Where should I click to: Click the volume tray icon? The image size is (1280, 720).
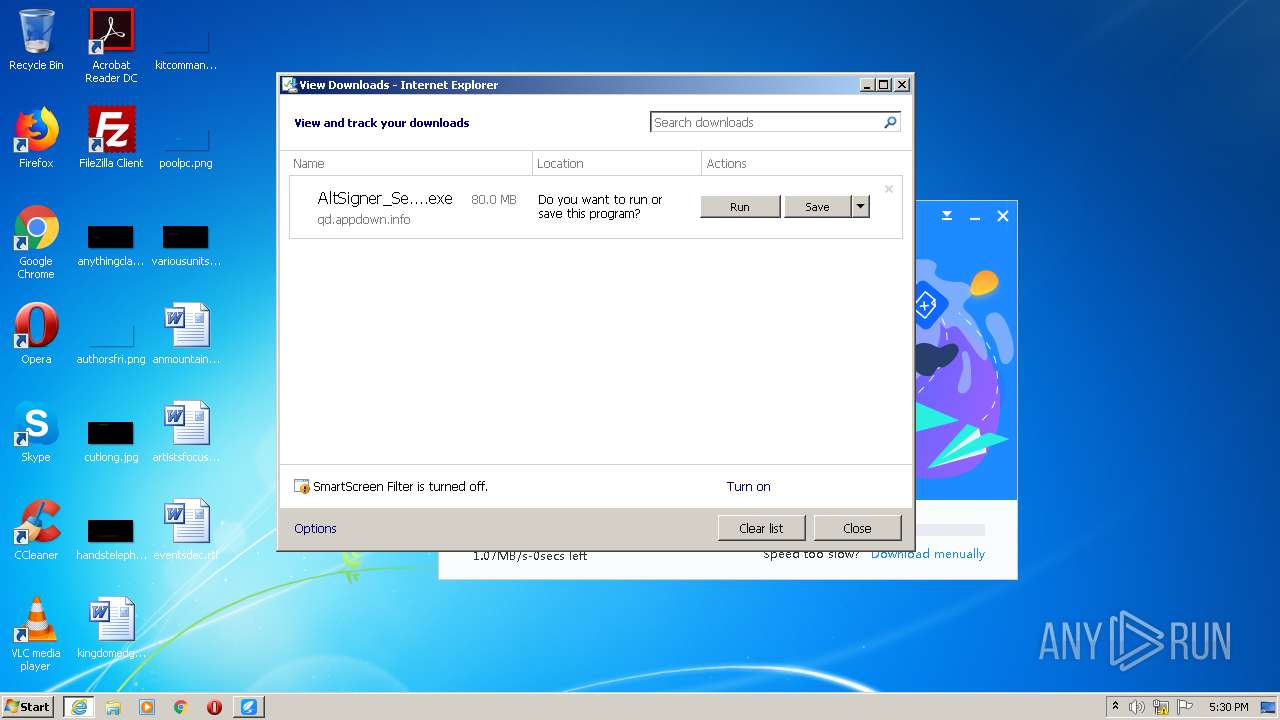tap(1137, 707)
